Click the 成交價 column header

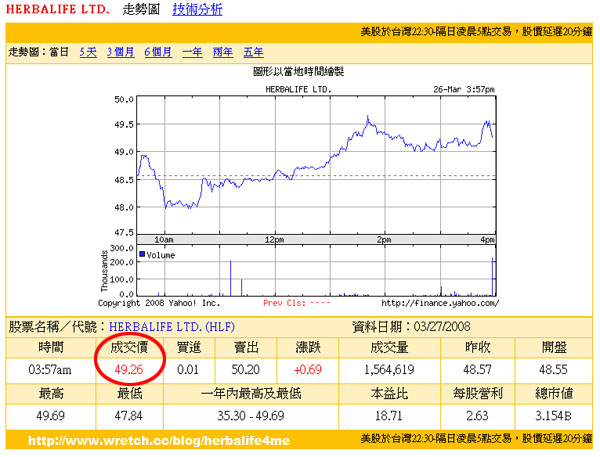[129, 348]
